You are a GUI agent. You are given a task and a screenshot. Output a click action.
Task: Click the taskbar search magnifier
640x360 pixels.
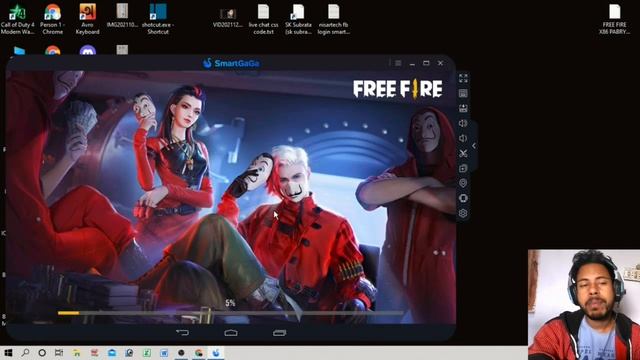[x=25, y=353]
